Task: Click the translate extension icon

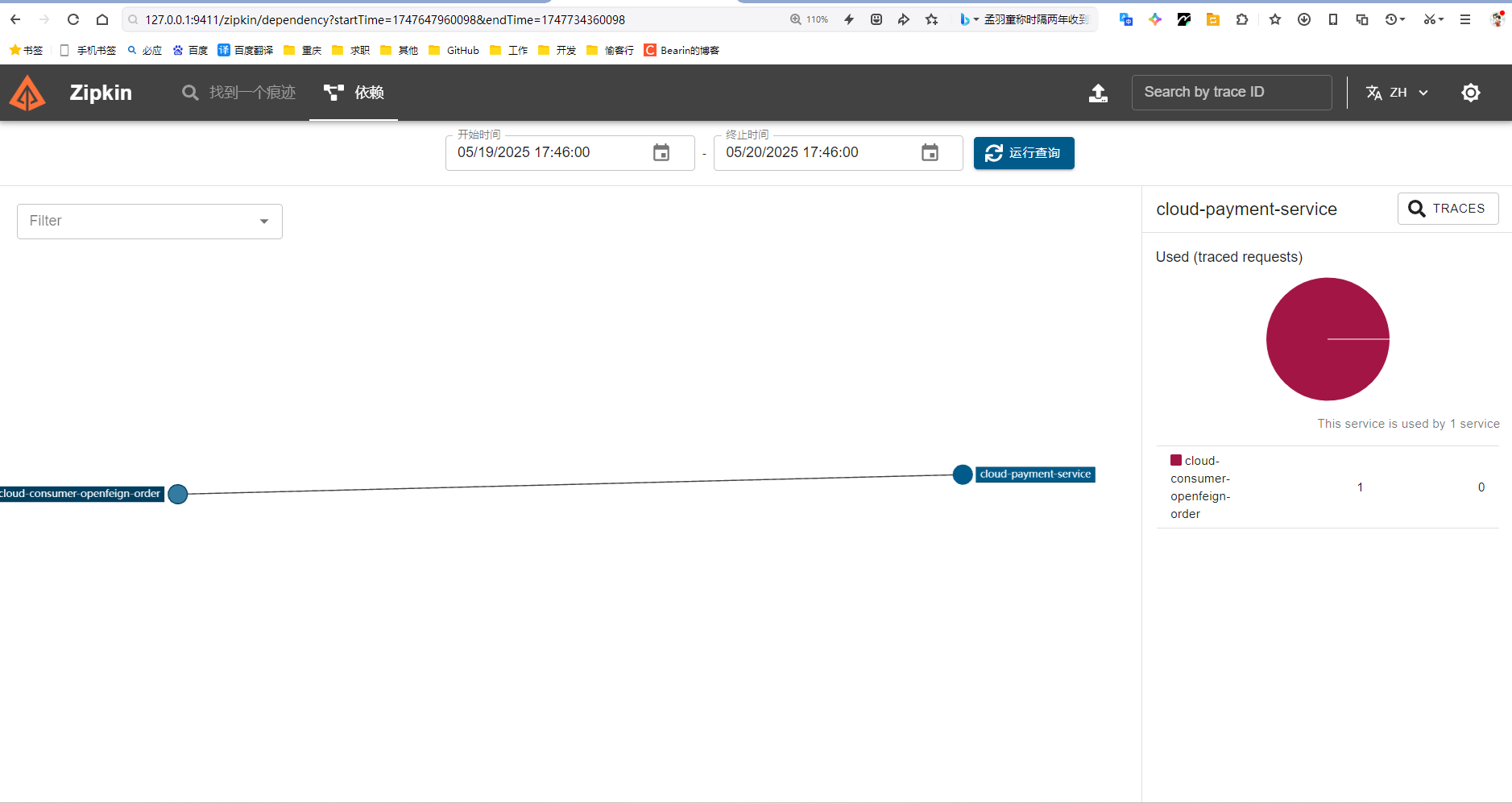Action: tap(1126, 19)
